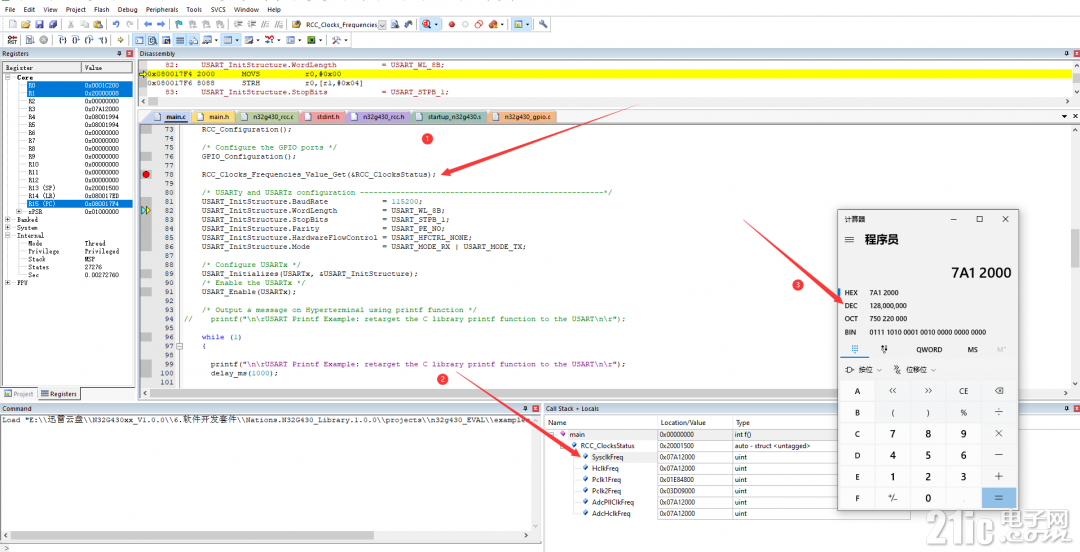Click the Navigate Forwards blue arrow icon

pyautogui.click(x=160, y=24)
